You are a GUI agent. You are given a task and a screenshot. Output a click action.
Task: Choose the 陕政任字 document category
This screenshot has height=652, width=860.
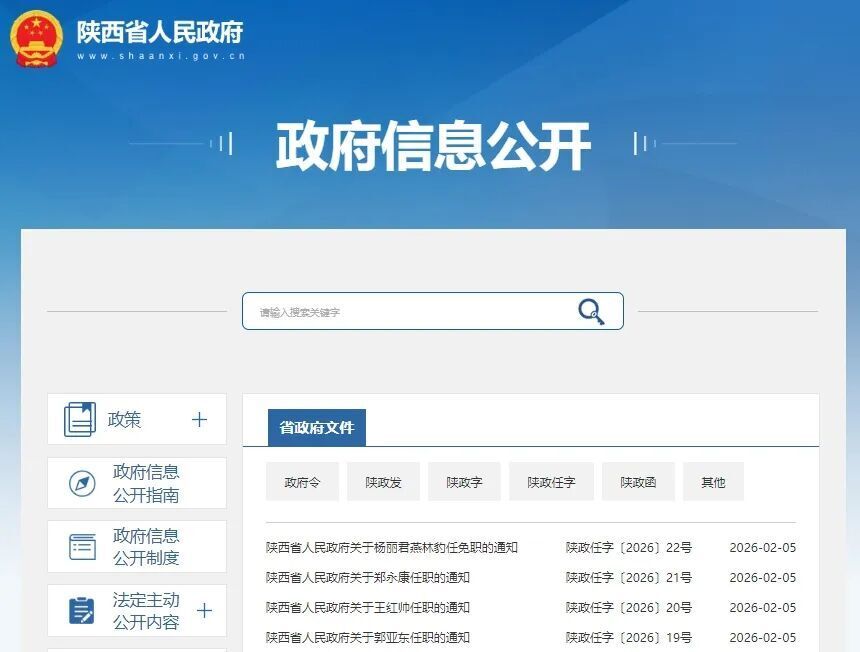[550, 482]
